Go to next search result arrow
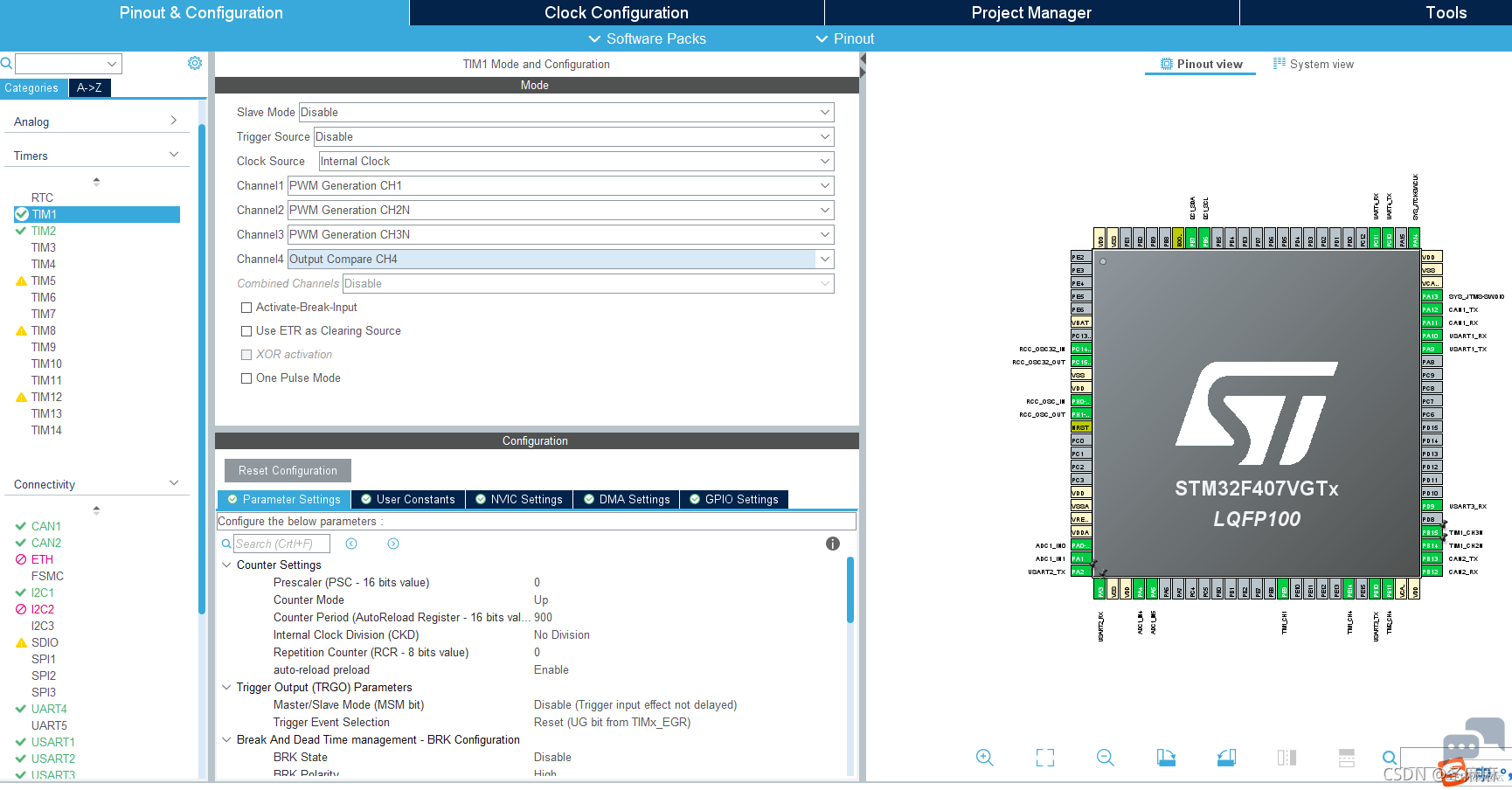 click(393, 544)
